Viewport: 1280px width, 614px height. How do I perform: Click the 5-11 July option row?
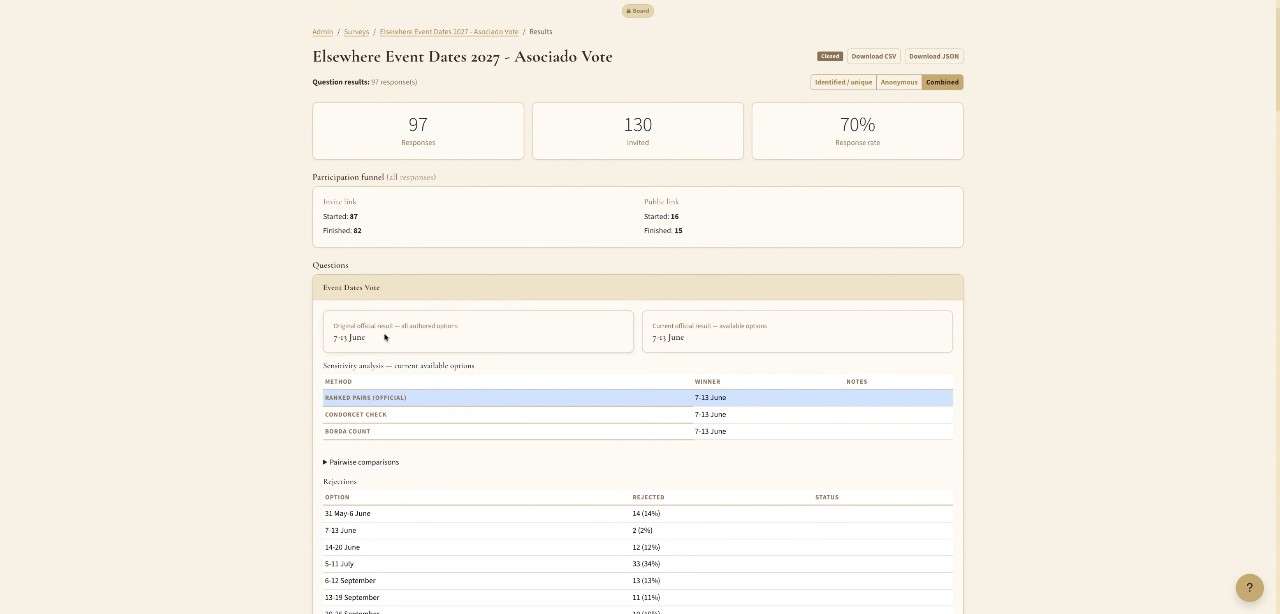638,564
